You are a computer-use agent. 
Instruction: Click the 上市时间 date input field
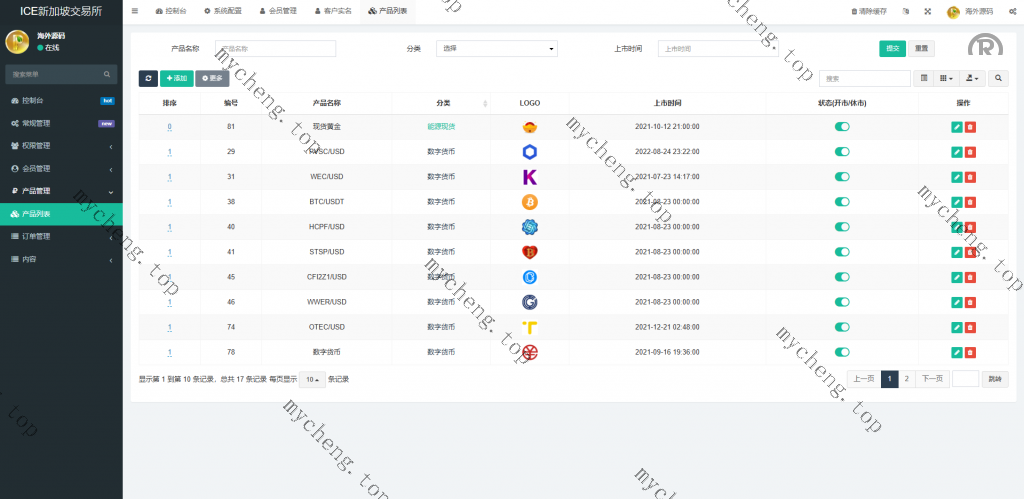(x=717, y=48)
